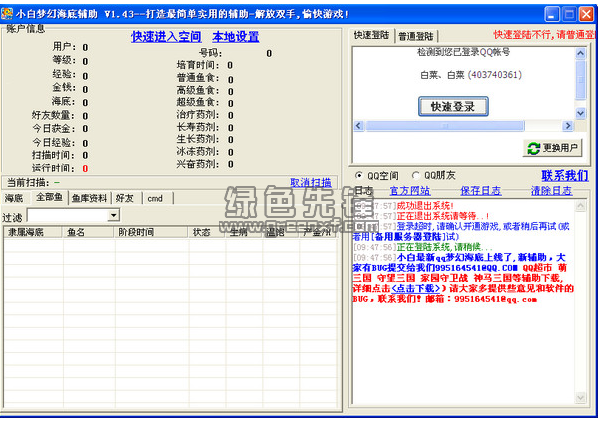
Task: Click the log area scroll up arrow
Action: pos(580,206)
